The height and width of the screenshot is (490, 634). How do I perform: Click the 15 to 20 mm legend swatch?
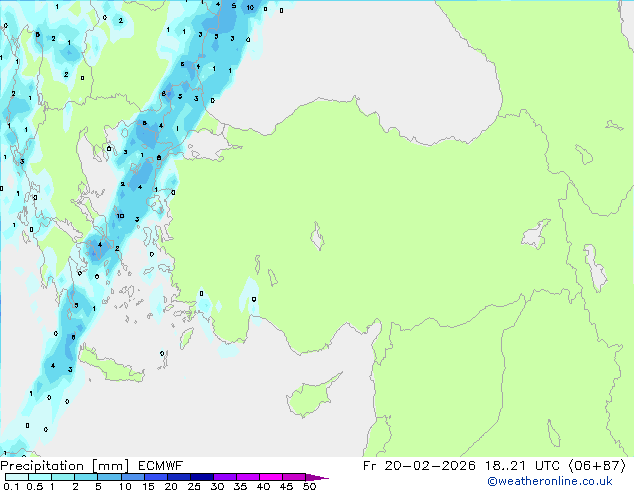pyautogui.click(x=155, y=477)
